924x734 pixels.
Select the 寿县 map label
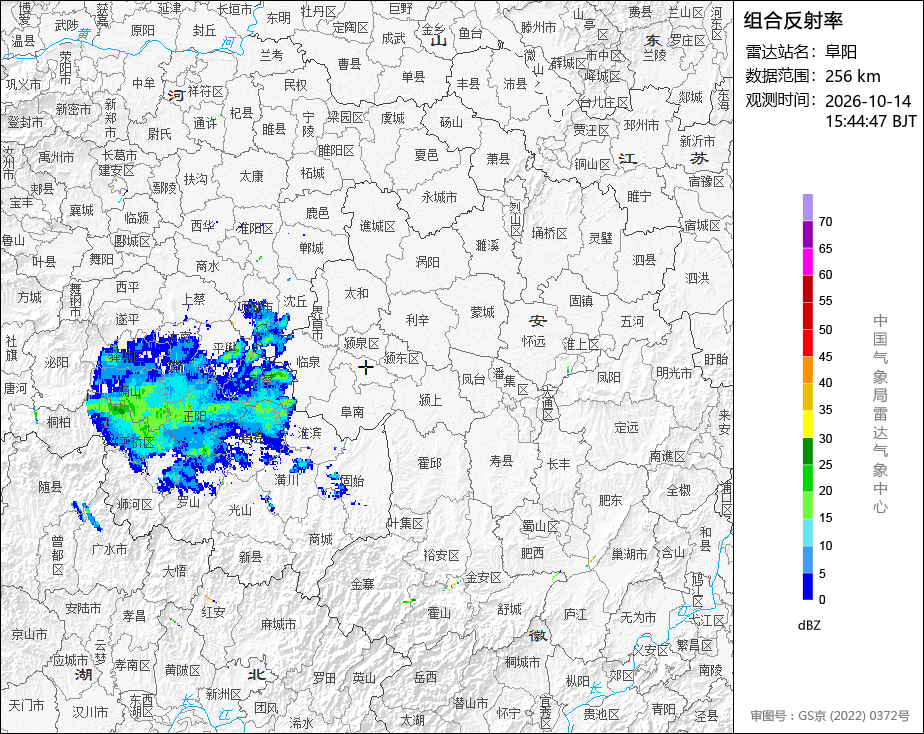coord(501,460)
